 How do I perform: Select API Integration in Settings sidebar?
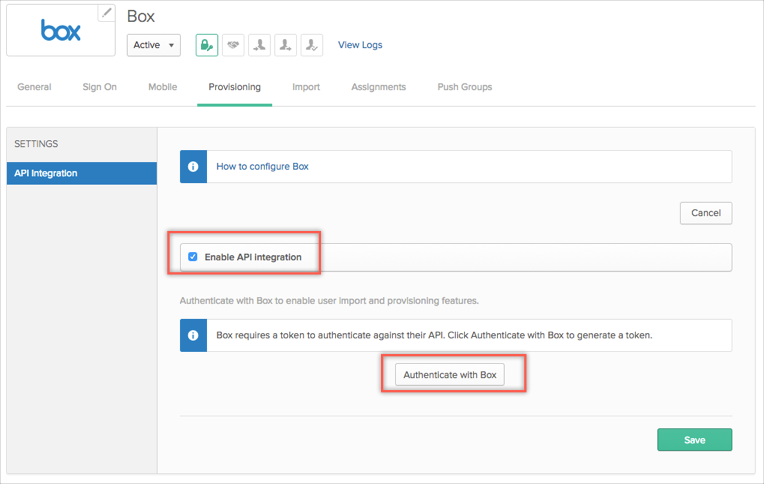tap(81, 173)
